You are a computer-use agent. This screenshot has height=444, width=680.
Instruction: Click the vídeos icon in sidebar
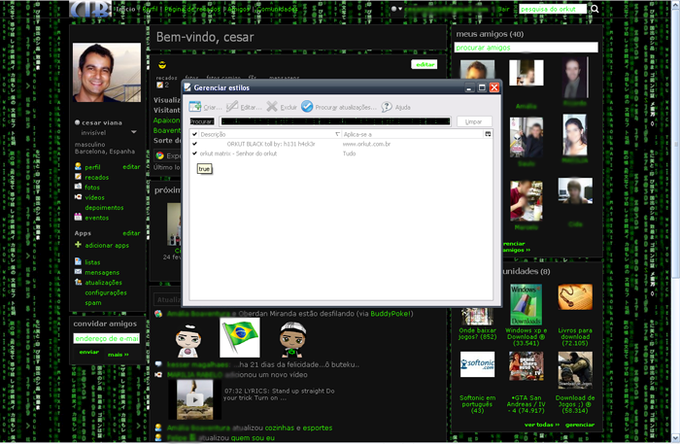tap(78, 197)
